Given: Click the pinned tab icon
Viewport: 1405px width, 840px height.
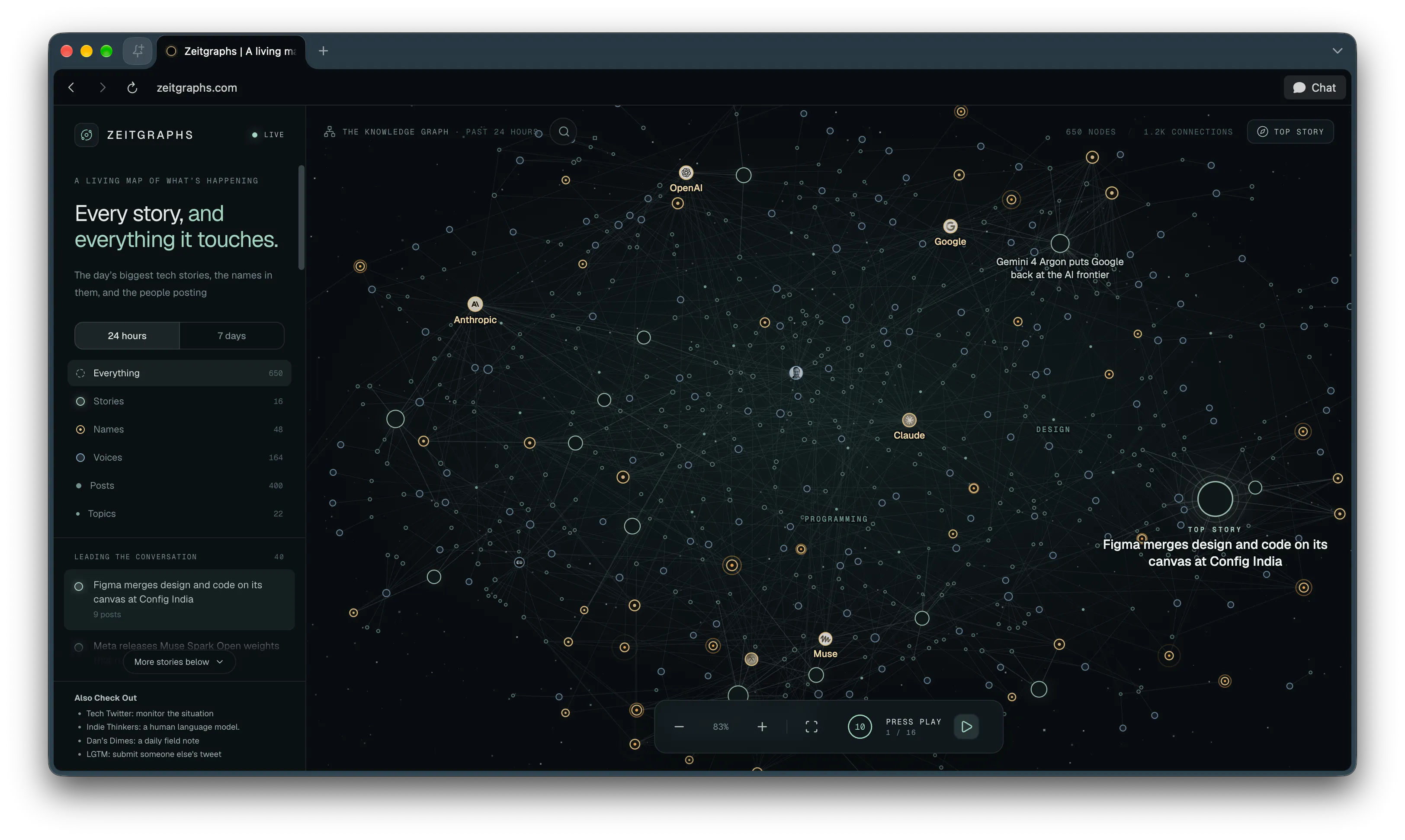Looking at the screenshot, I should (x=138, y=51).
